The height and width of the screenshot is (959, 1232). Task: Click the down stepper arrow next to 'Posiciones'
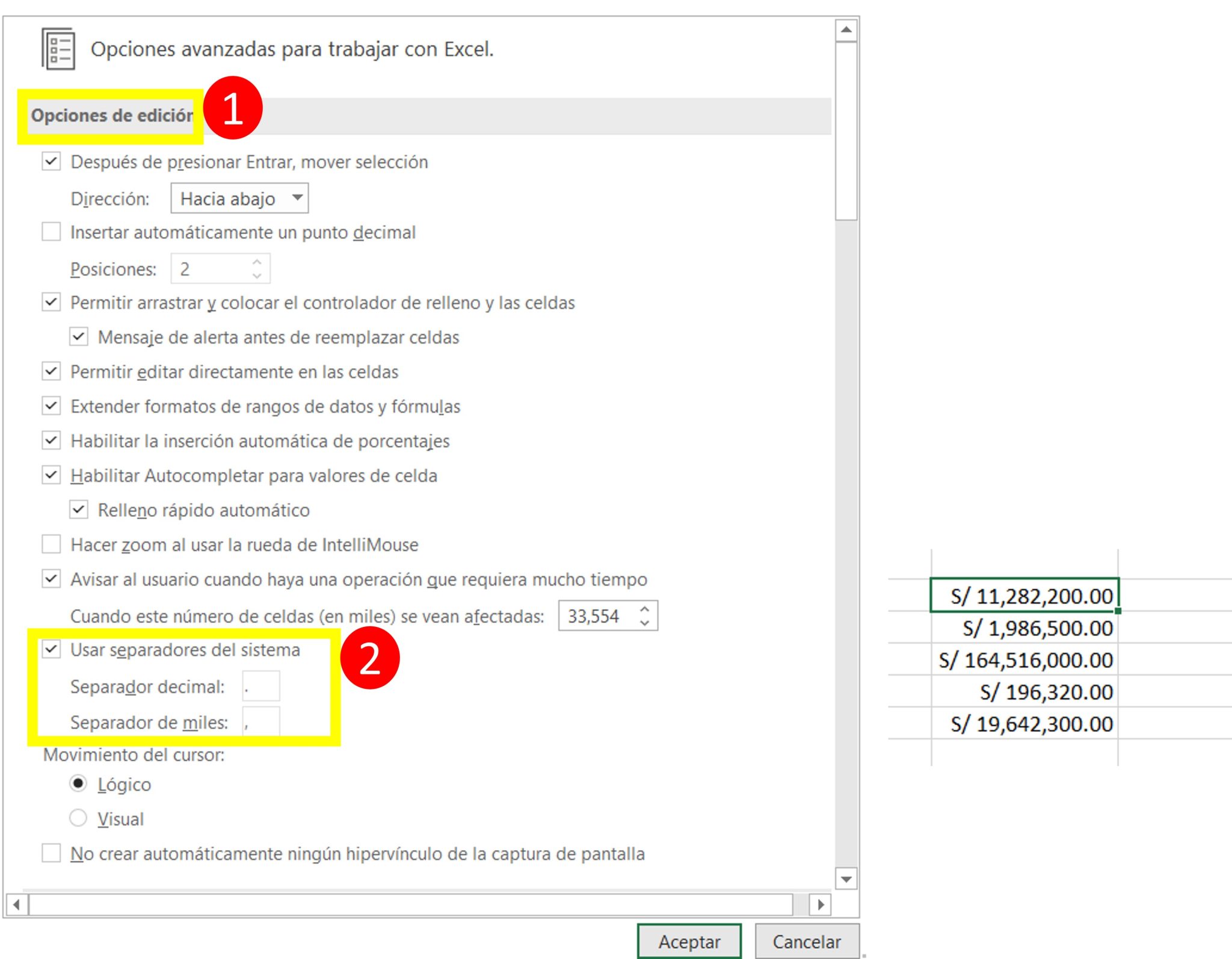click(257, 274)
